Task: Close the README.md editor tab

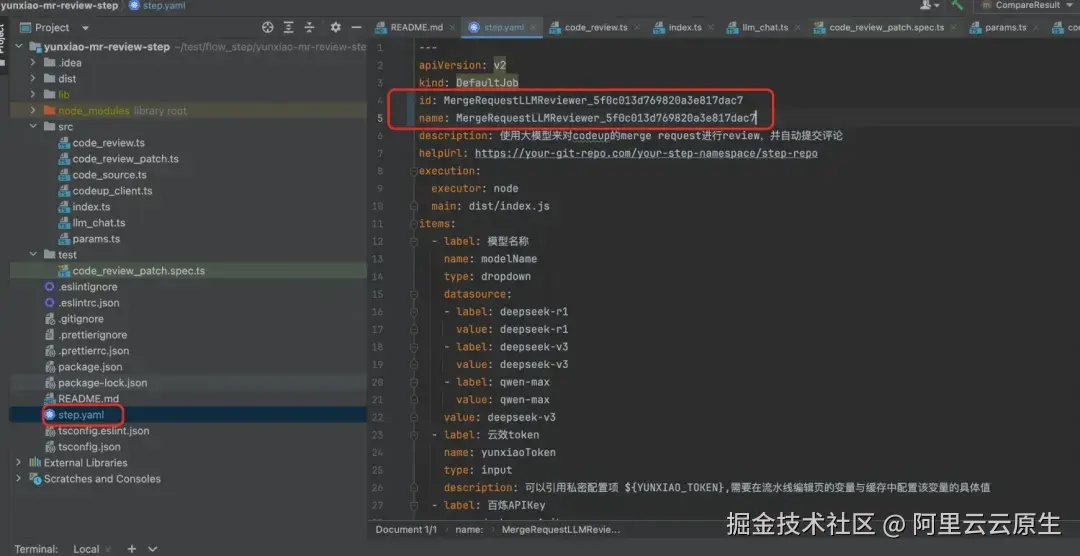Action: coord(455,28)
